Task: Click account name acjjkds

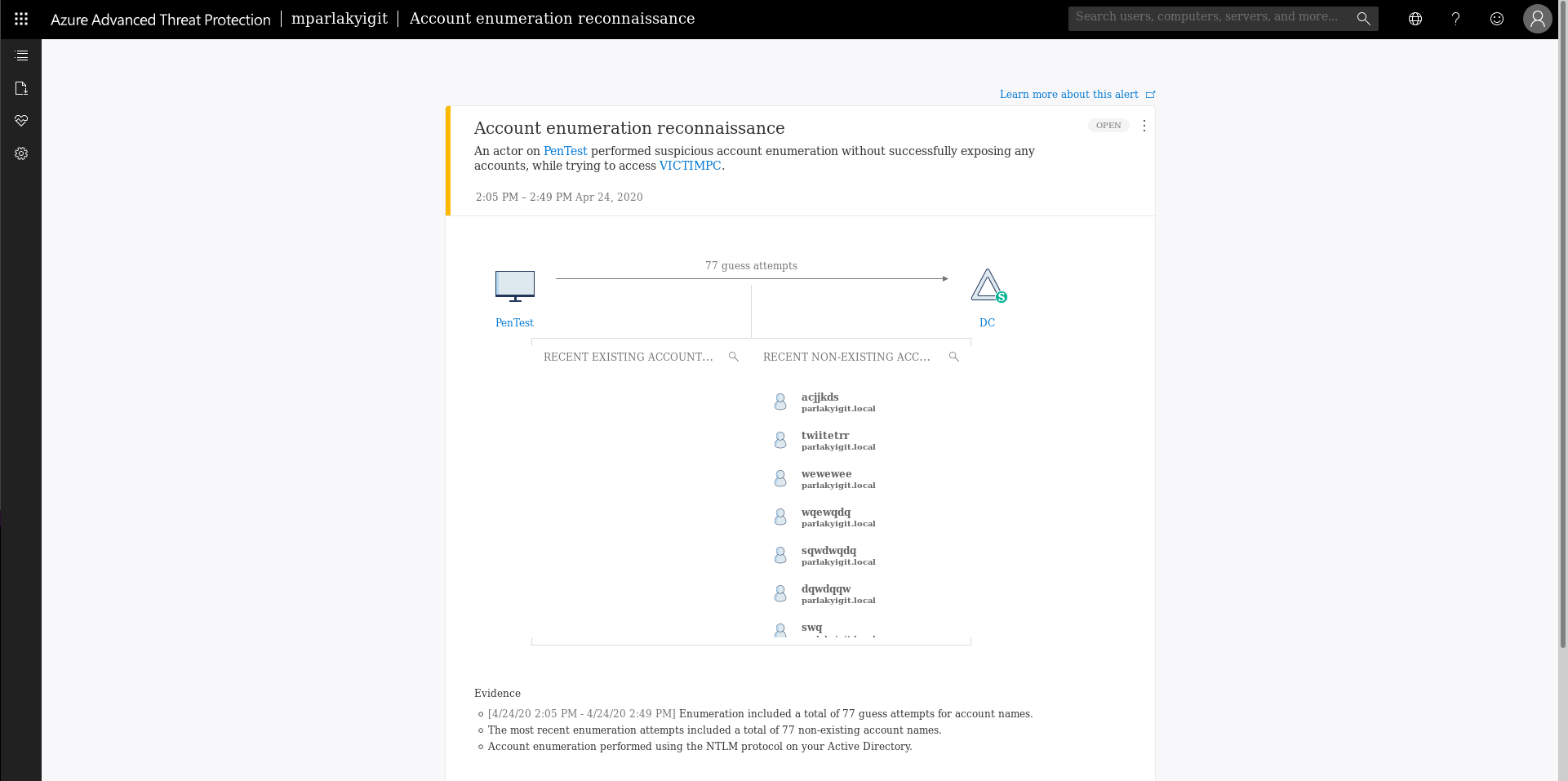Action: (x=820, y=397)
